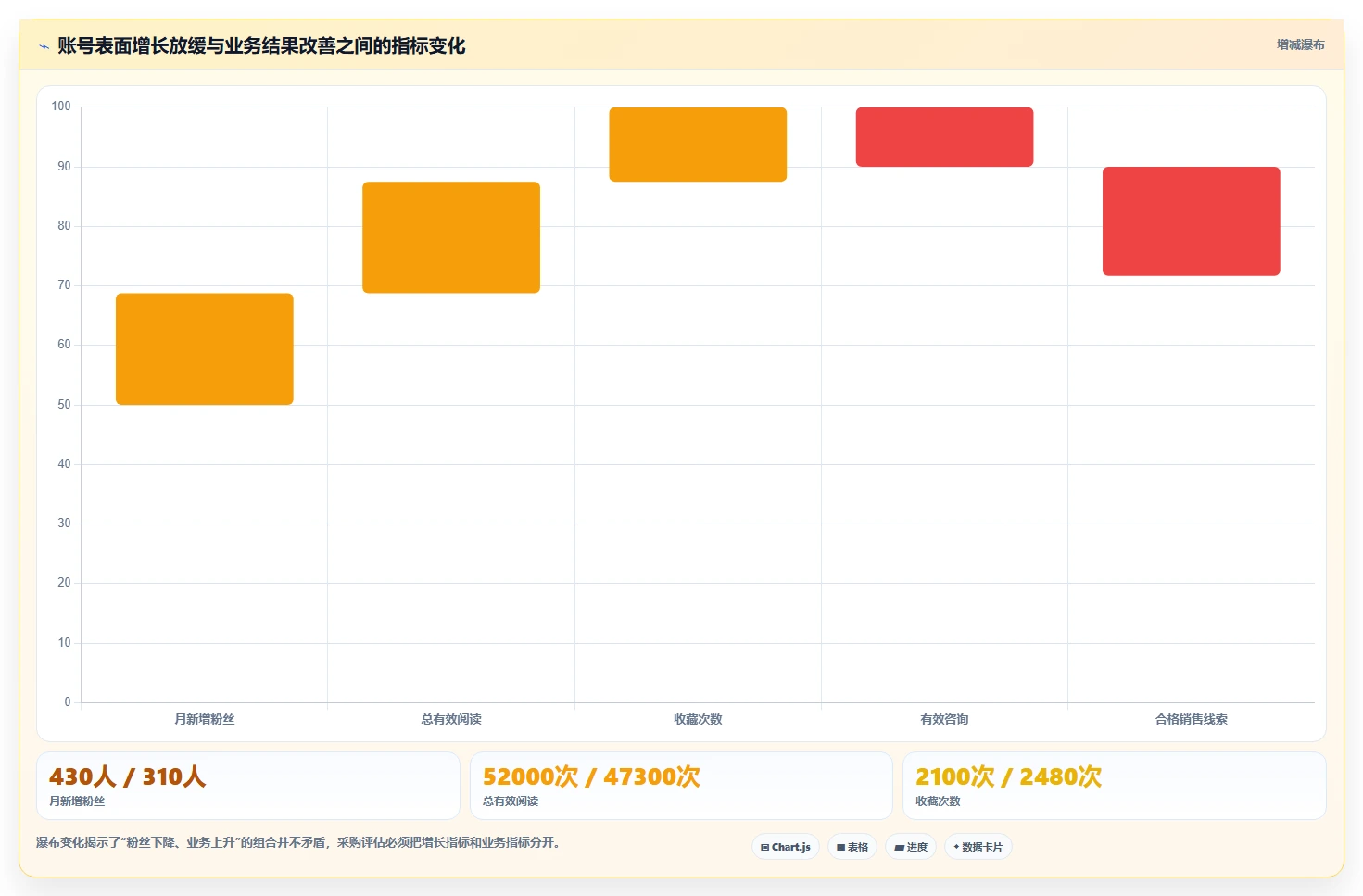Click the orange 总有效阅读 waterfall bar
Viewport: 1363px width, 896px height.
tap(451, 237)
